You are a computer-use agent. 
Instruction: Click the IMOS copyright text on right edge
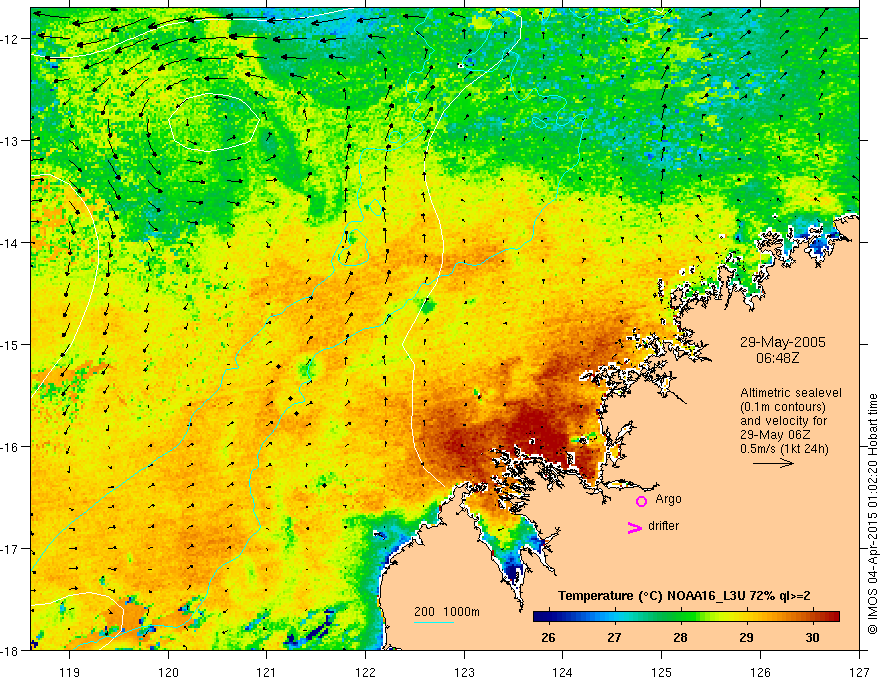click(x=873, y=514)
